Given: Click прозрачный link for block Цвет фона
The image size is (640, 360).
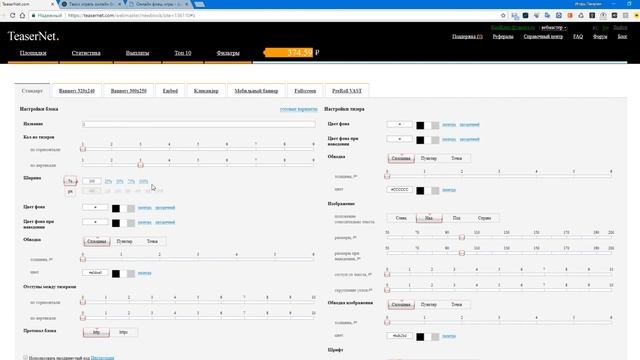Looking at the screenshot, I should pos(165,208).
